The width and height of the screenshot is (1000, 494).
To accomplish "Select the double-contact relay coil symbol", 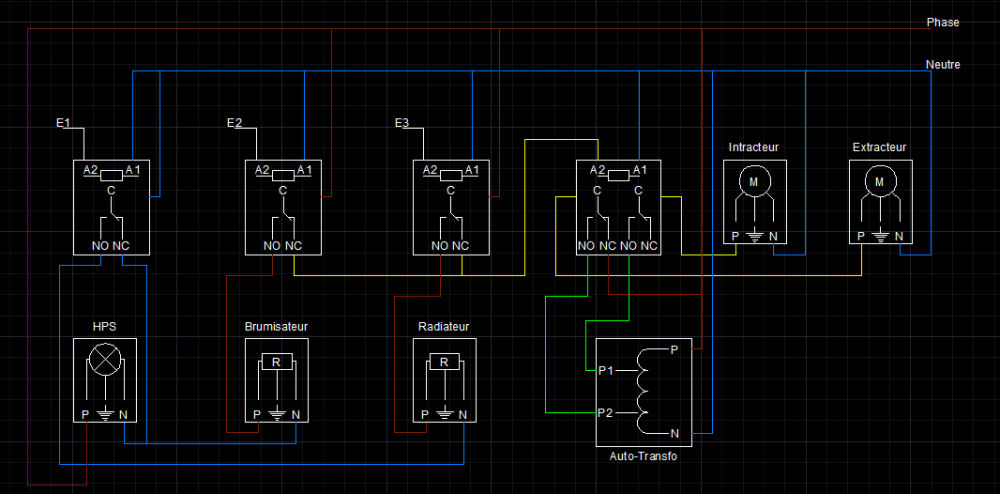I will (618, 176).
